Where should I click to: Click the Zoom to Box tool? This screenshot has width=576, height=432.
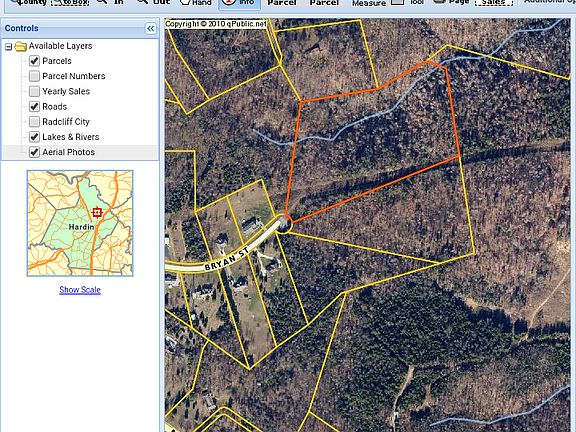coord(70,3)
